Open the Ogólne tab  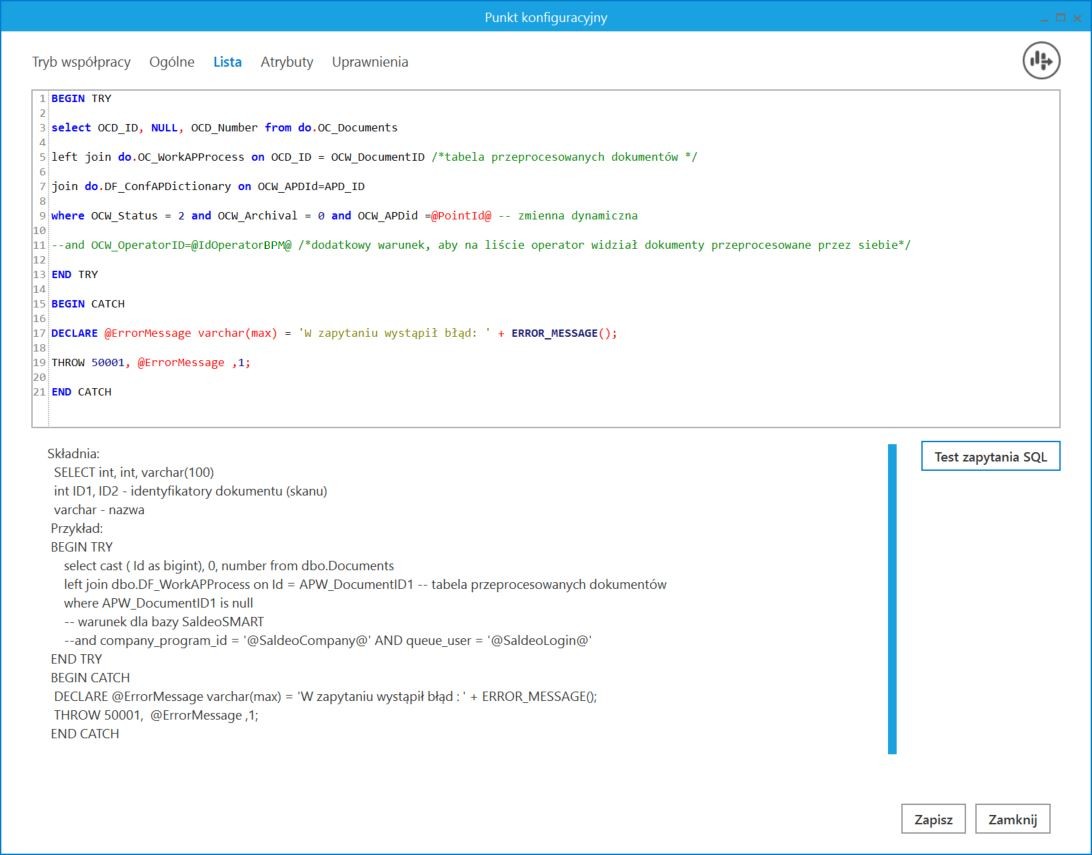click(172, 62)
